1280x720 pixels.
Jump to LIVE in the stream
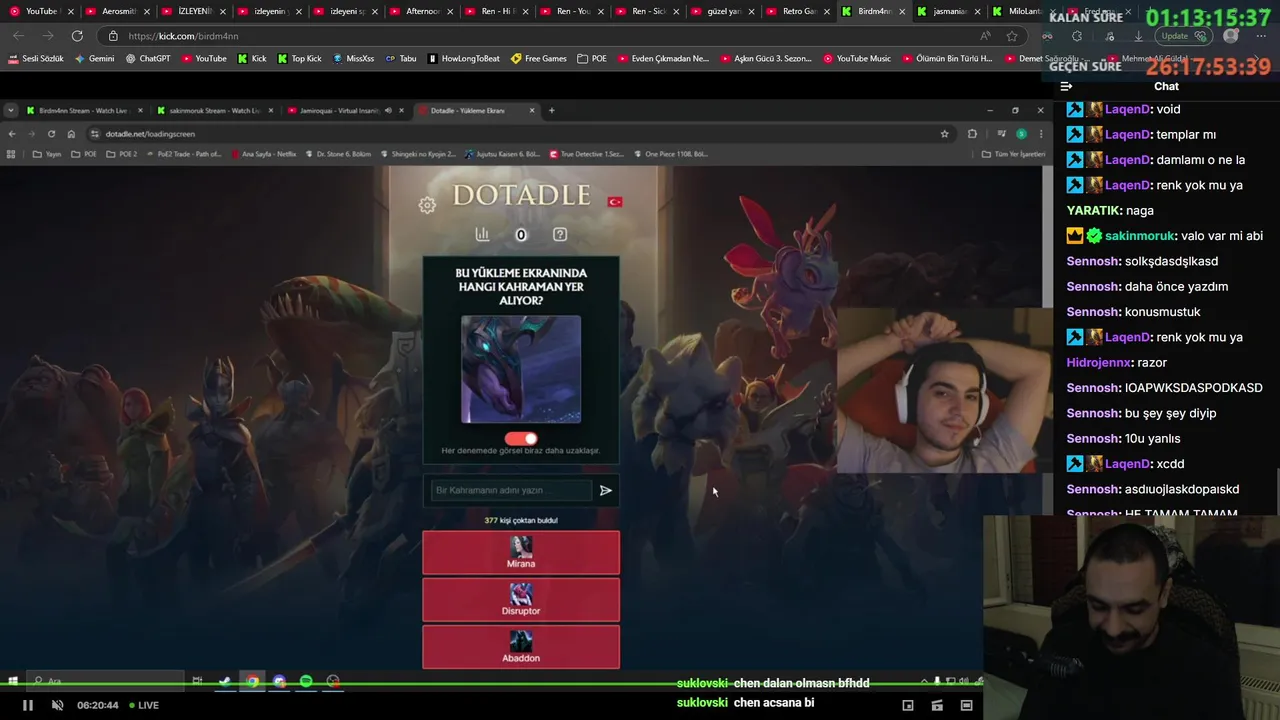coord(143,705)
